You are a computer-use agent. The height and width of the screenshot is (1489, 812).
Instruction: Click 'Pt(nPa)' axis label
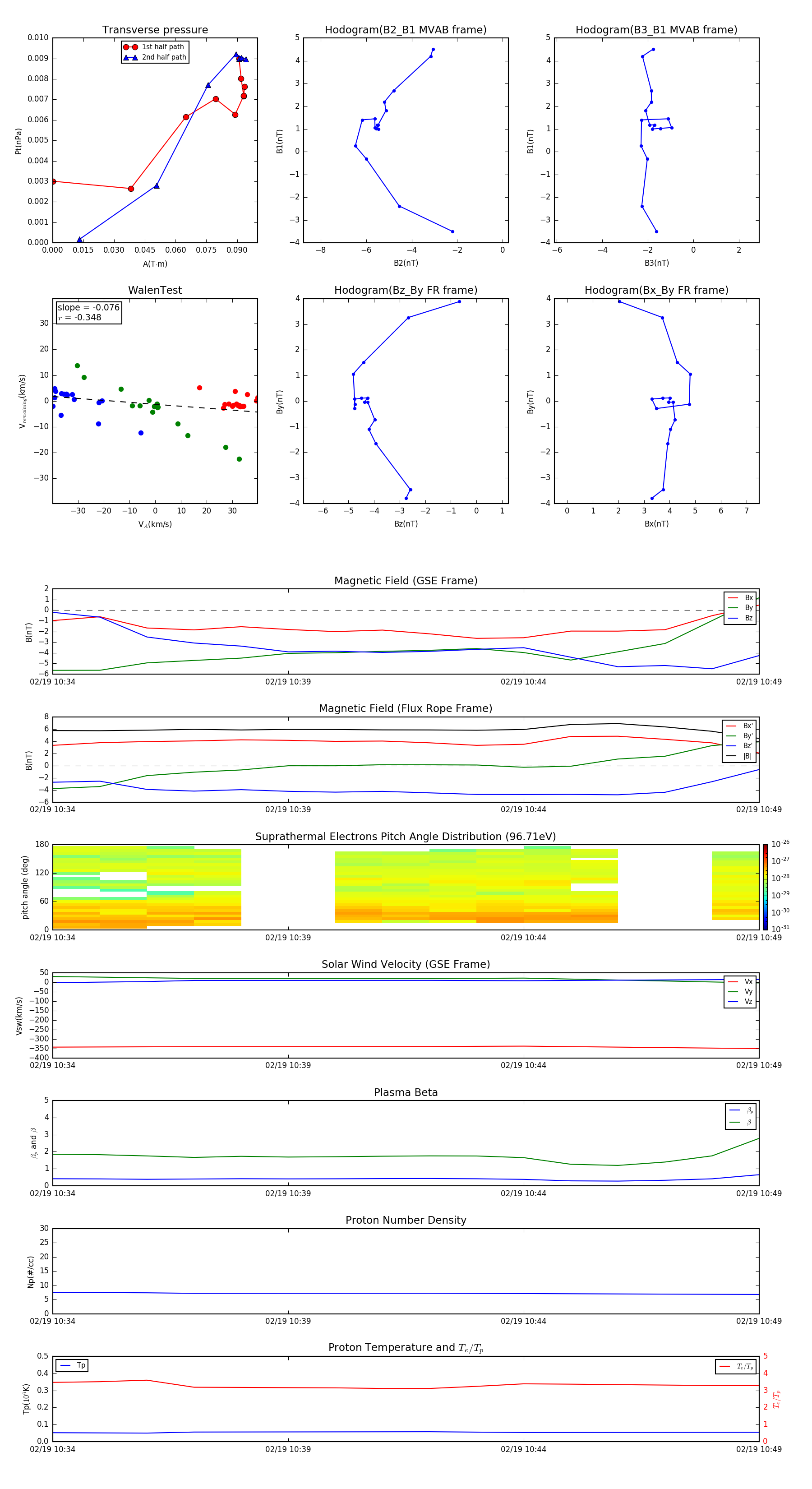click(18, 140)
